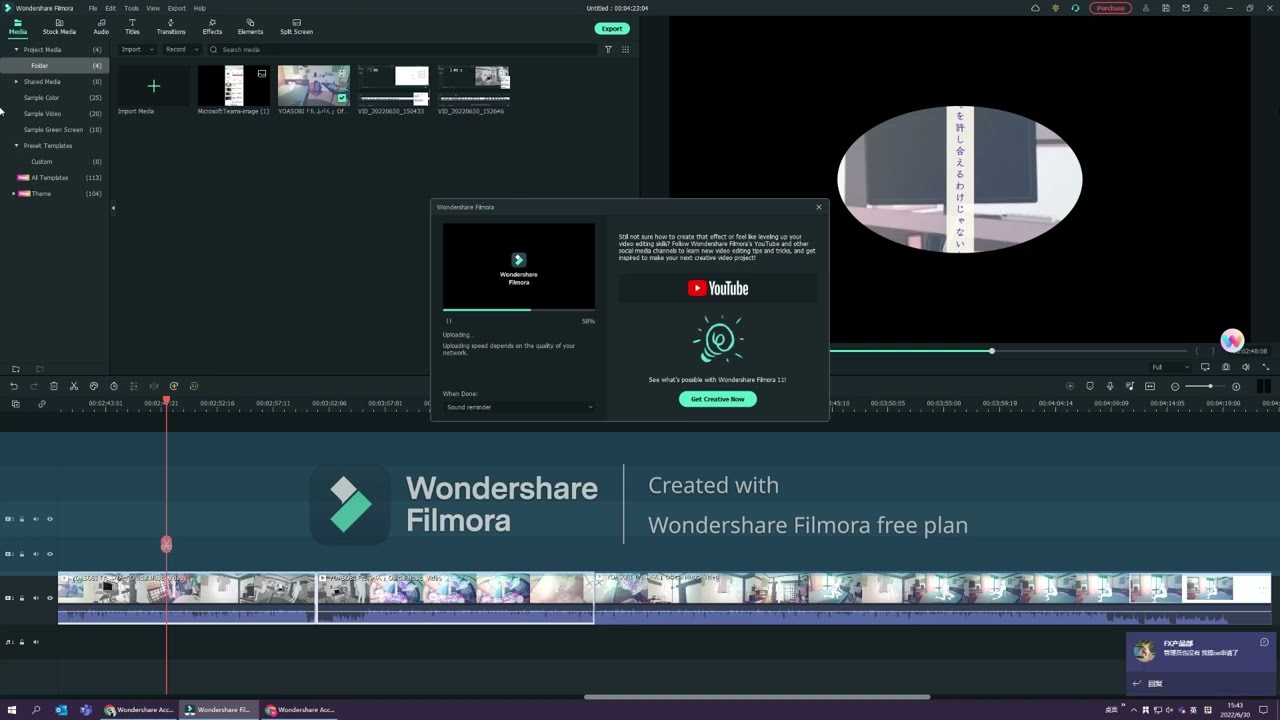Click the Windows Start button

pyautogui.click(x=11, y=710)
